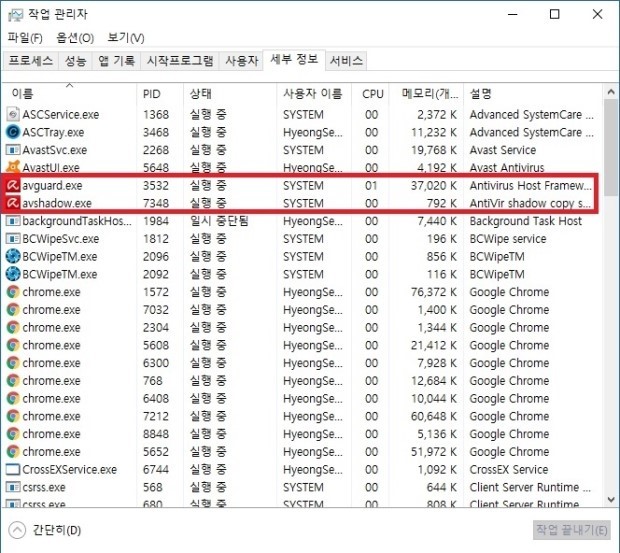Click description Avast Antivirus
Screen dimensions: 620x553
point(507,168)
